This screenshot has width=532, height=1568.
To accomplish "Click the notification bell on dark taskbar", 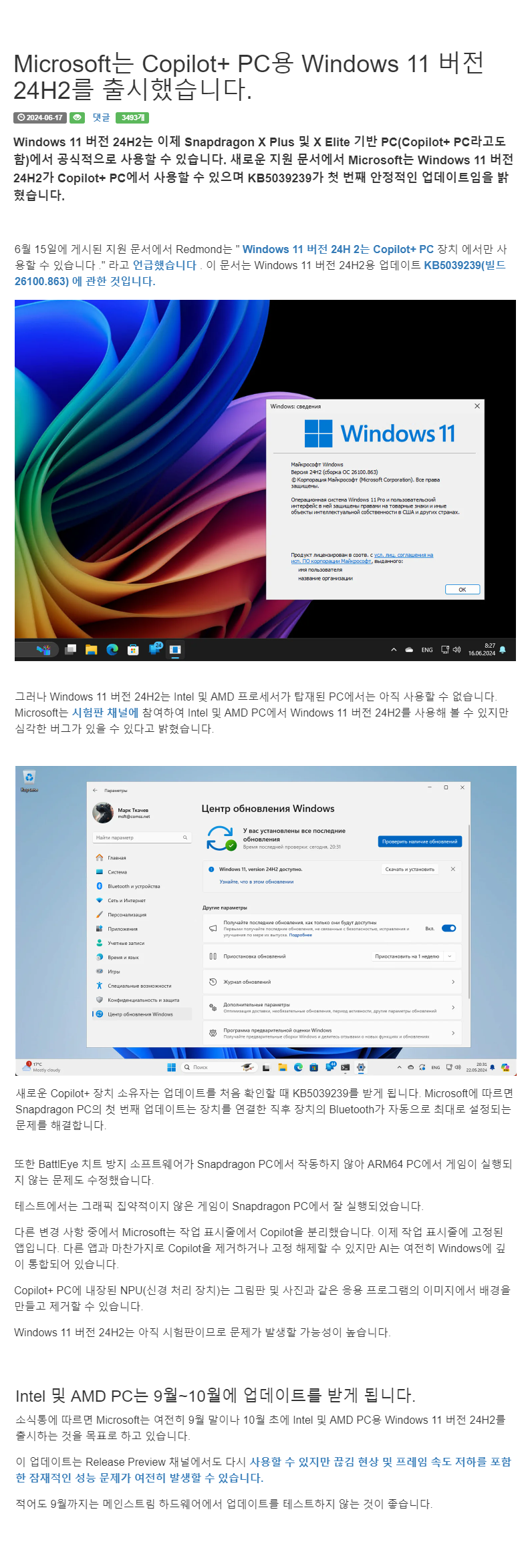I will coord(503,650).
